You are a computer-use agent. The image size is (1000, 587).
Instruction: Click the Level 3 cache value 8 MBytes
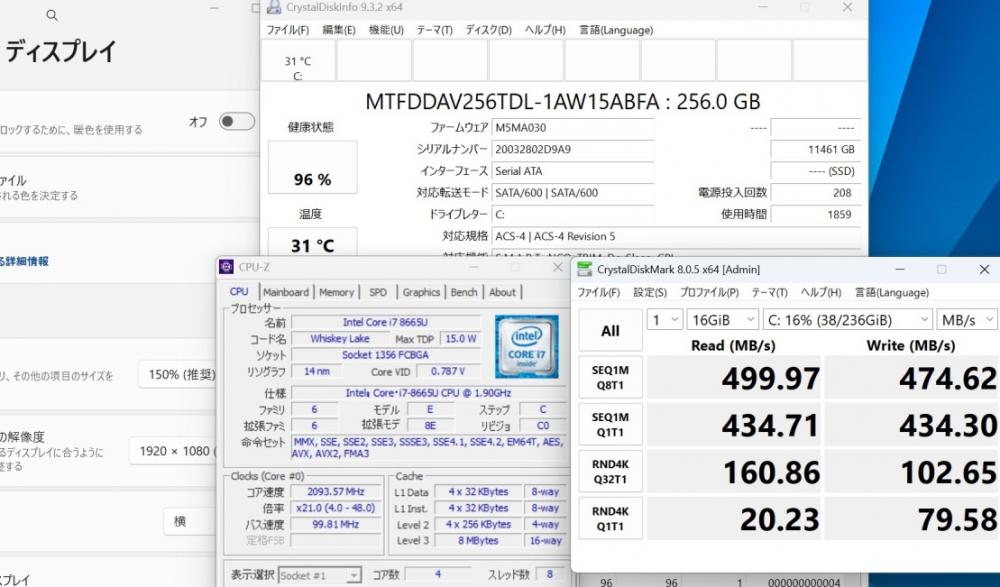pos(478,541)
